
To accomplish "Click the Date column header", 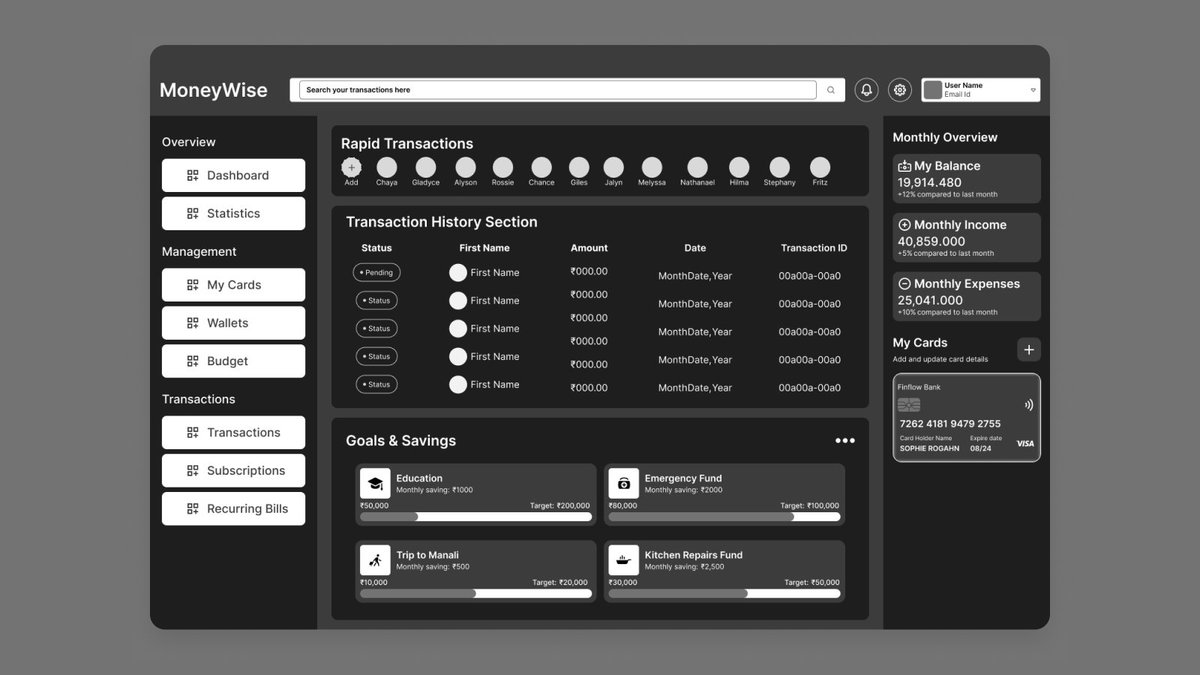I will pos(695,248).
